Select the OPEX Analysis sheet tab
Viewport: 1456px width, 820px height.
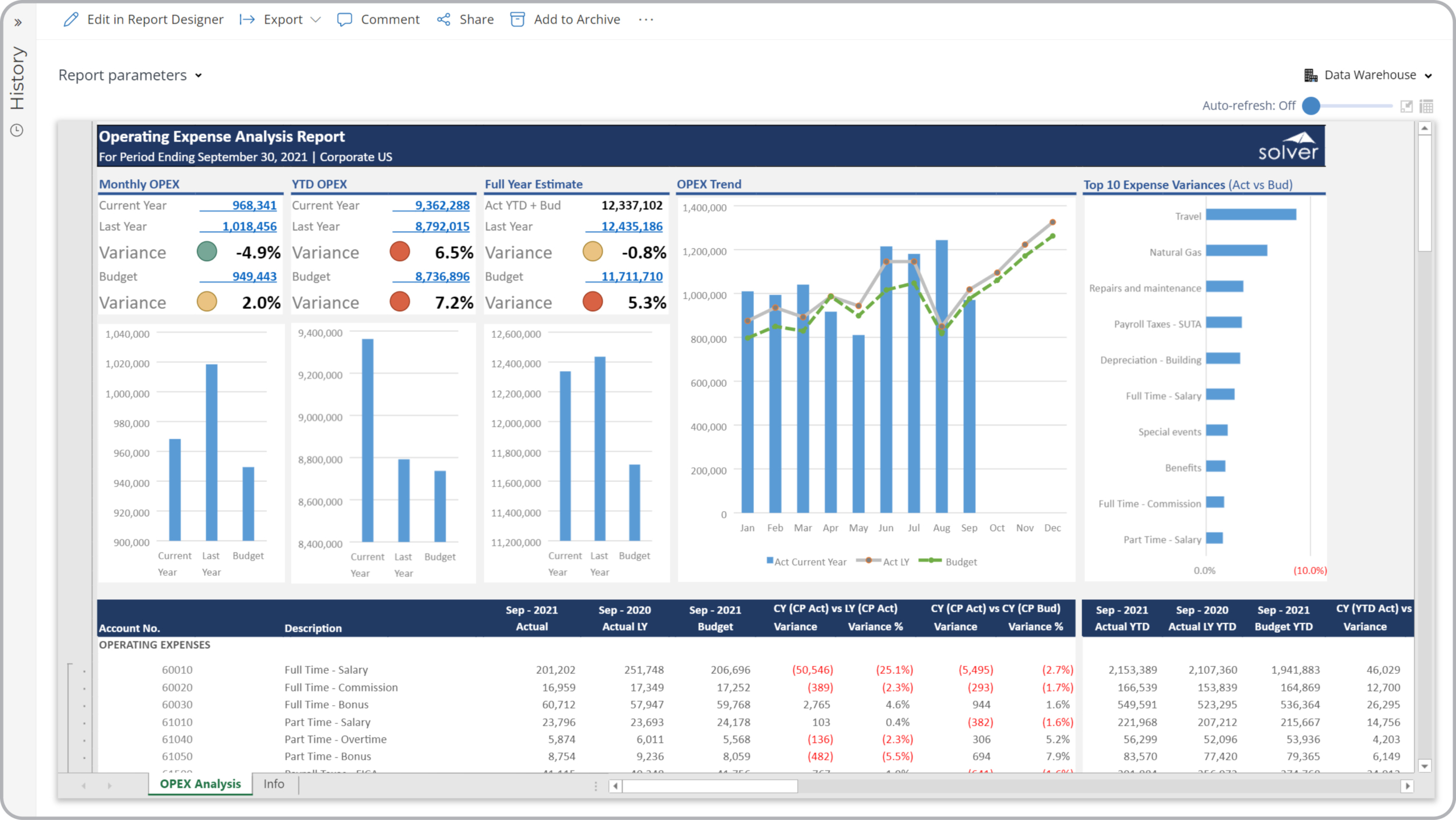coord(200,784)
